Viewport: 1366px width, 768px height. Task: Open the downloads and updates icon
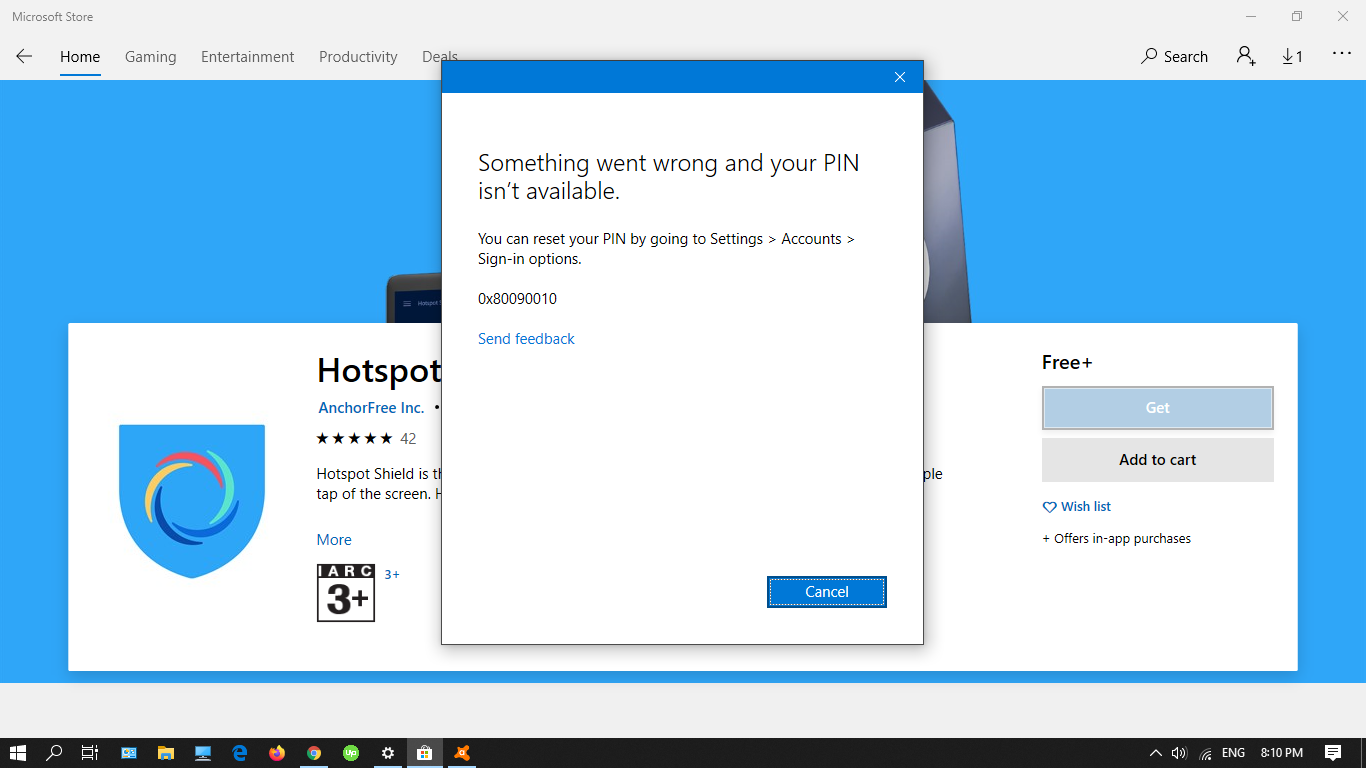1292,56
